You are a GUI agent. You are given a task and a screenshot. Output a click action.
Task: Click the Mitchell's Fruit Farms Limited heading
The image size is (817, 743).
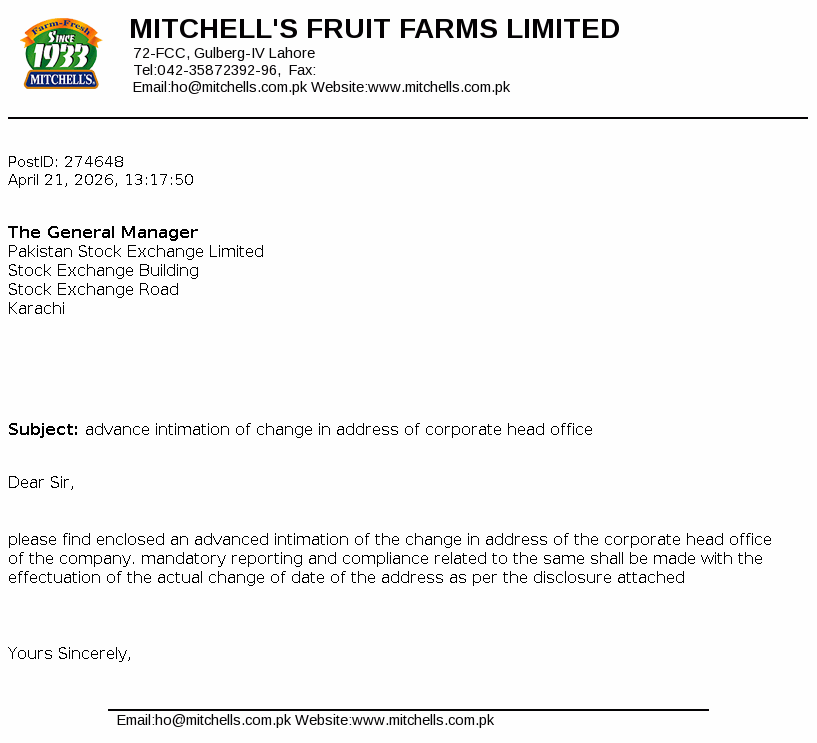pos(374,29)
